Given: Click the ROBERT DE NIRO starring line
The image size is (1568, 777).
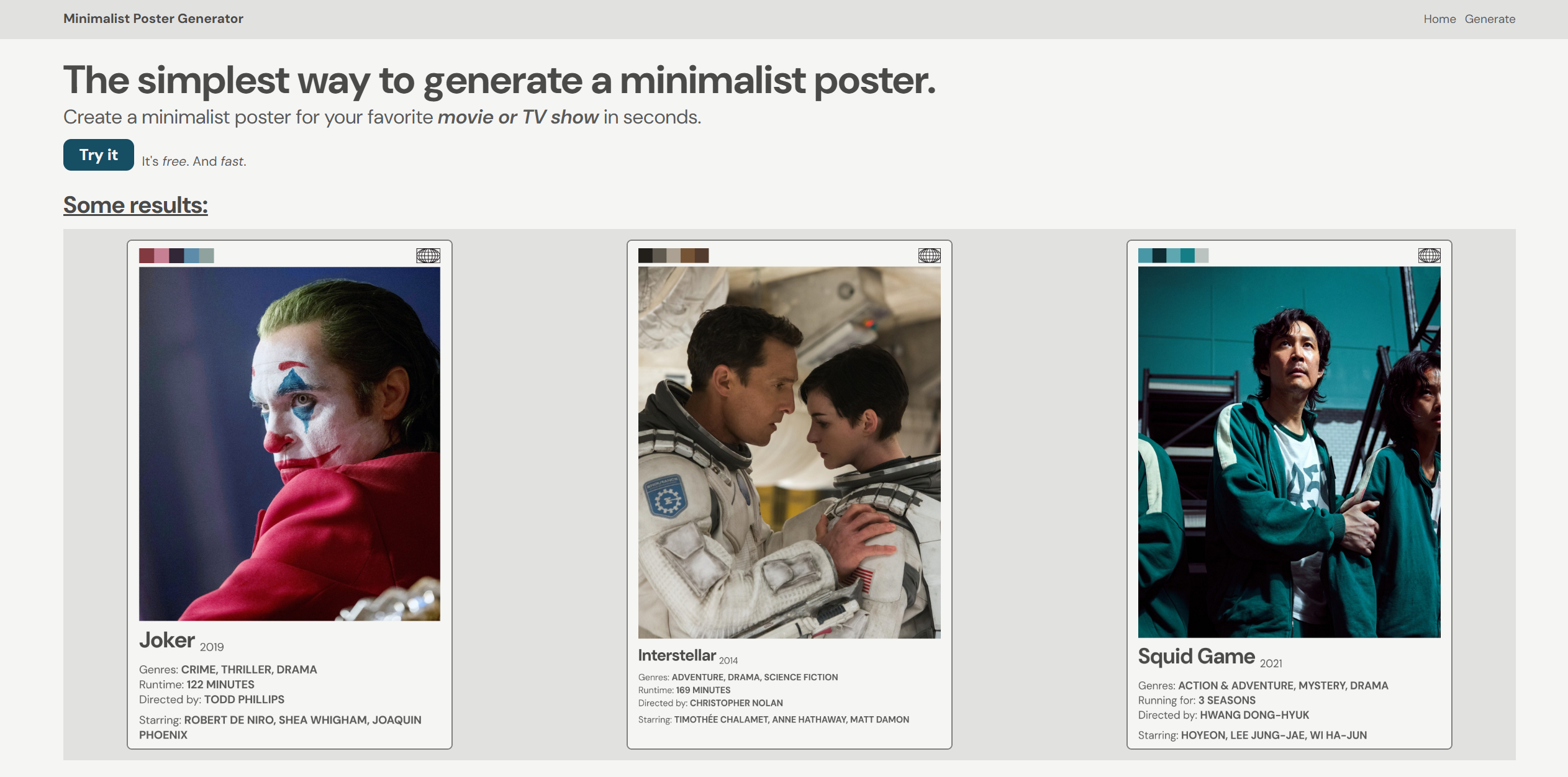Looking at the screenshot, I should [x=280, y=727].
